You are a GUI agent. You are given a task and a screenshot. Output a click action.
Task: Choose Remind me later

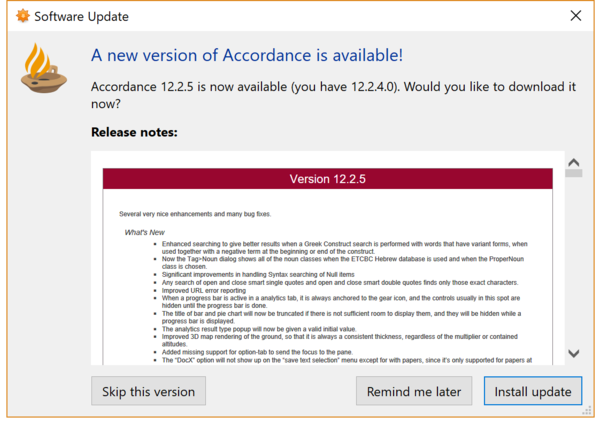pyautogui.click(x=414, y=391)
